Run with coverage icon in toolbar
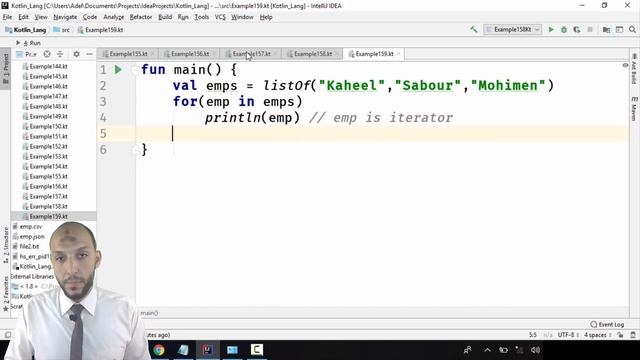 [577, 29]
